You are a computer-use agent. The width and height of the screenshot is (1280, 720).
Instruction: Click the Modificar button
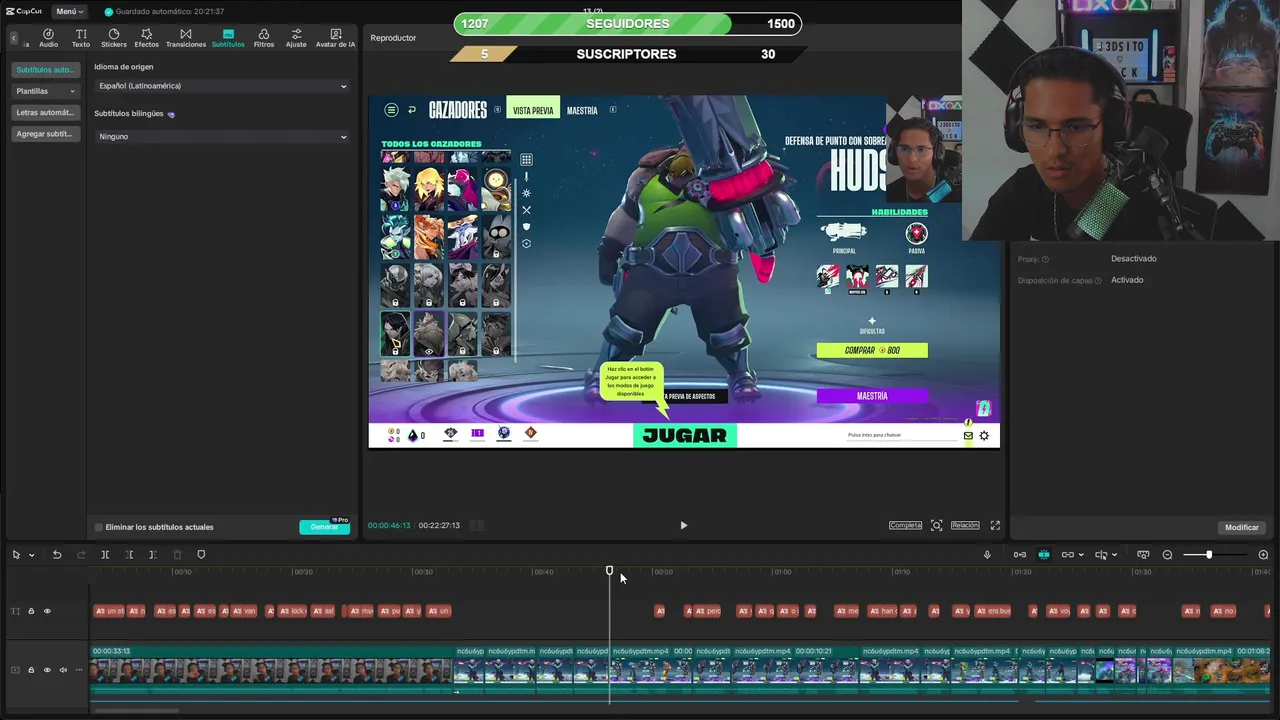click(1242, 527)
